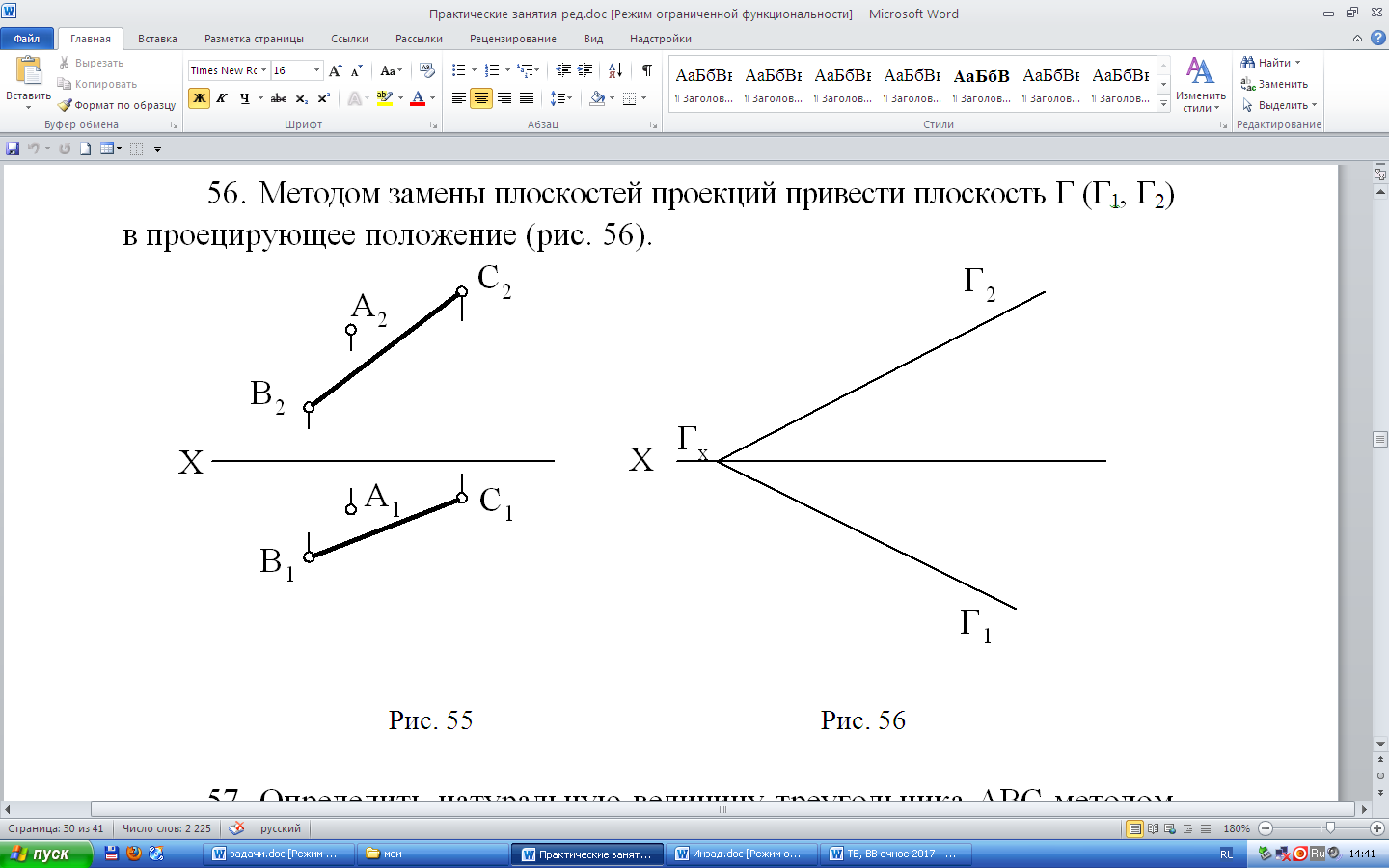Decrease the paragraph indent
The width and height of the screenshot is (1389, 868).
click(563, 70)
